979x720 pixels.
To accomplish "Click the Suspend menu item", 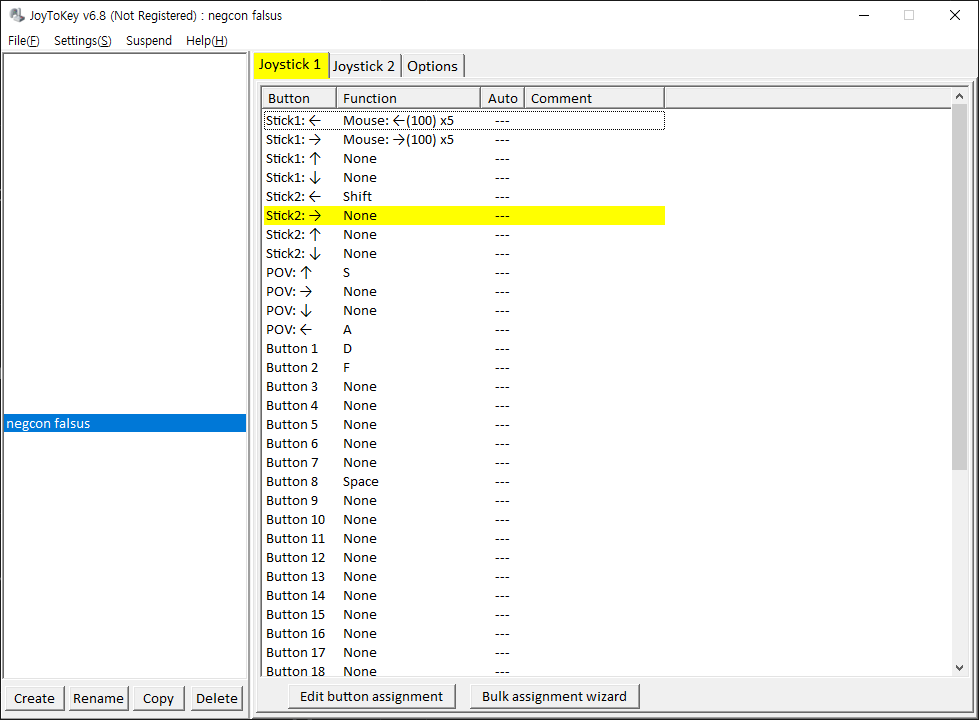I will pos(149,41).
